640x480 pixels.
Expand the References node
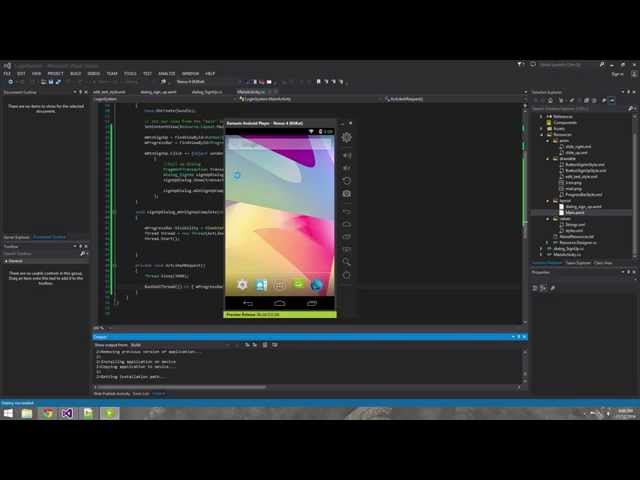tap(542, 117)
